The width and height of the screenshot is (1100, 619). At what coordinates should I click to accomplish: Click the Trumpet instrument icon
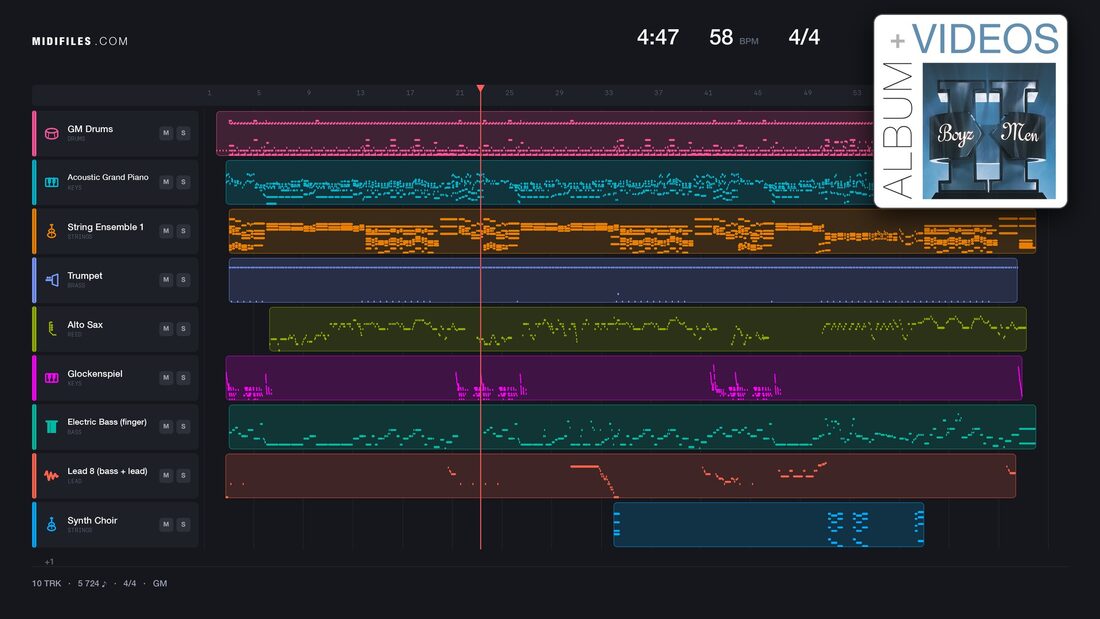[51, 280]
